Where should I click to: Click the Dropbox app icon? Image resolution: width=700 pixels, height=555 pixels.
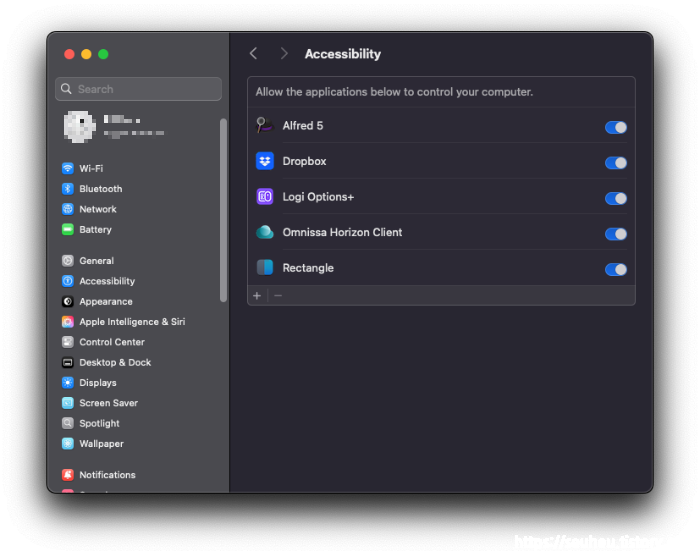265,161
